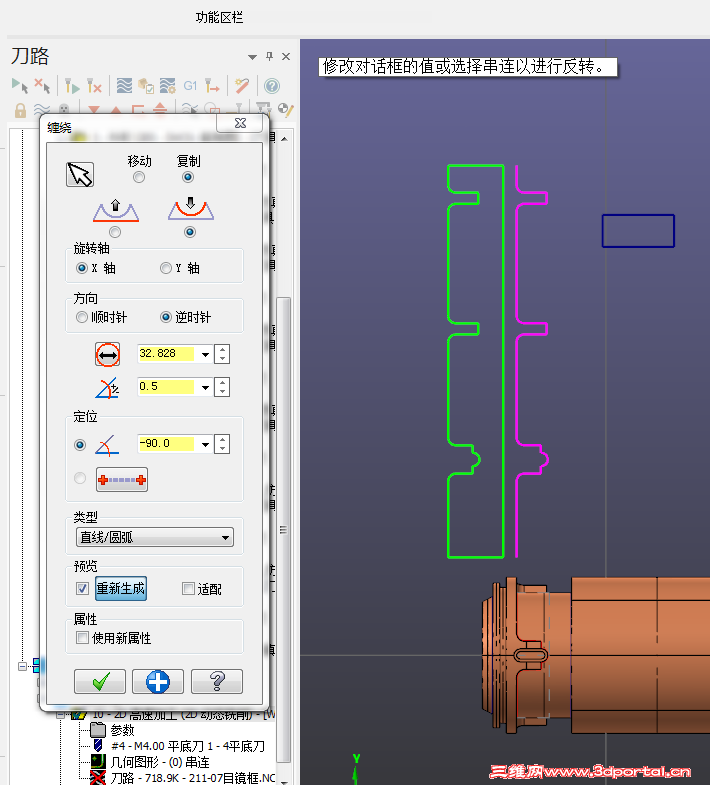This screenshot has height=785, width=710.
Task: Enable the 适配 checkbox
Action: (x=188, y=588)
